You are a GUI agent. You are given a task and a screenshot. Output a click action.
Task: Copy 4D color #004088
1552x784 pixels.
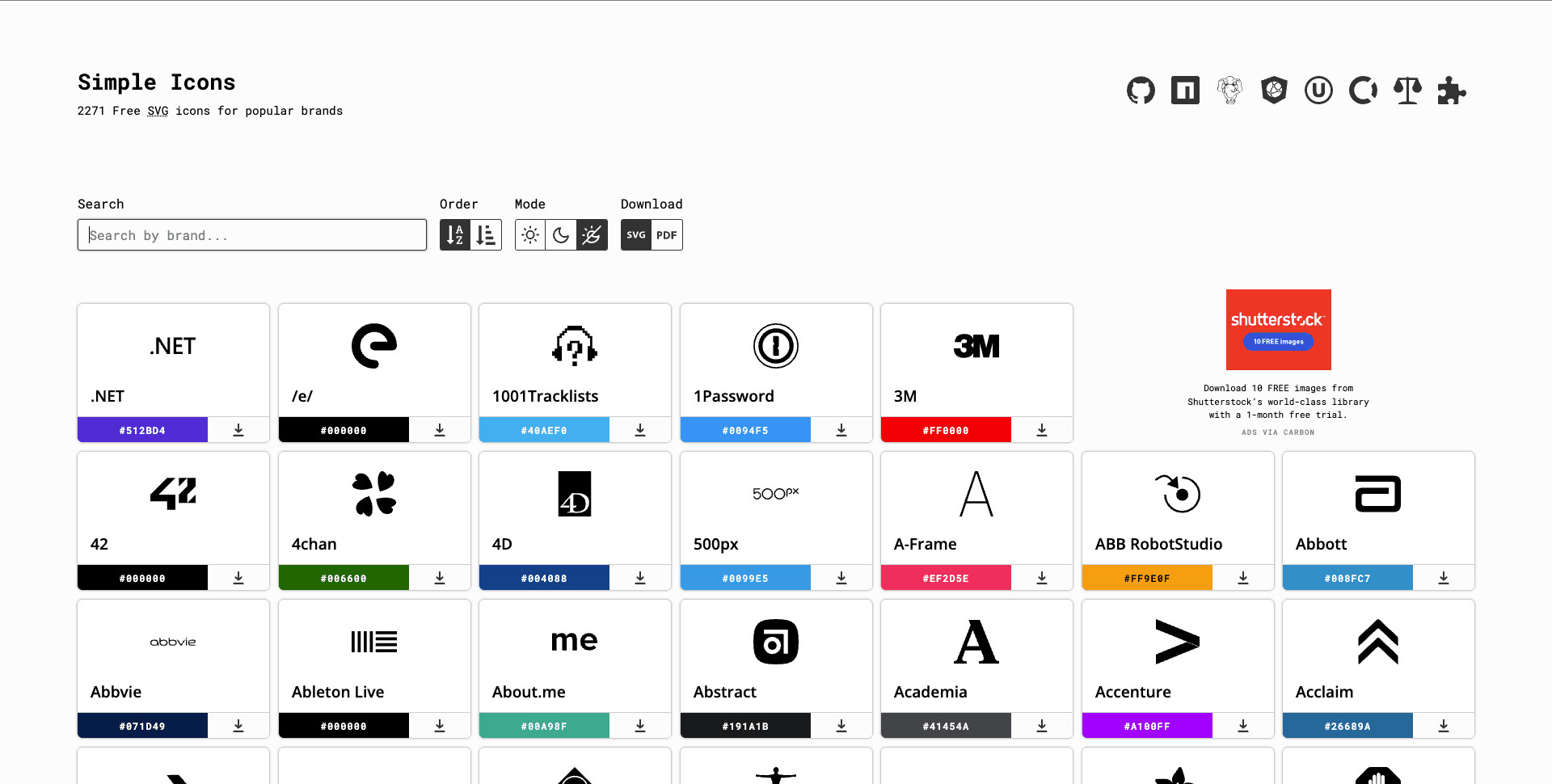point(544,578)
